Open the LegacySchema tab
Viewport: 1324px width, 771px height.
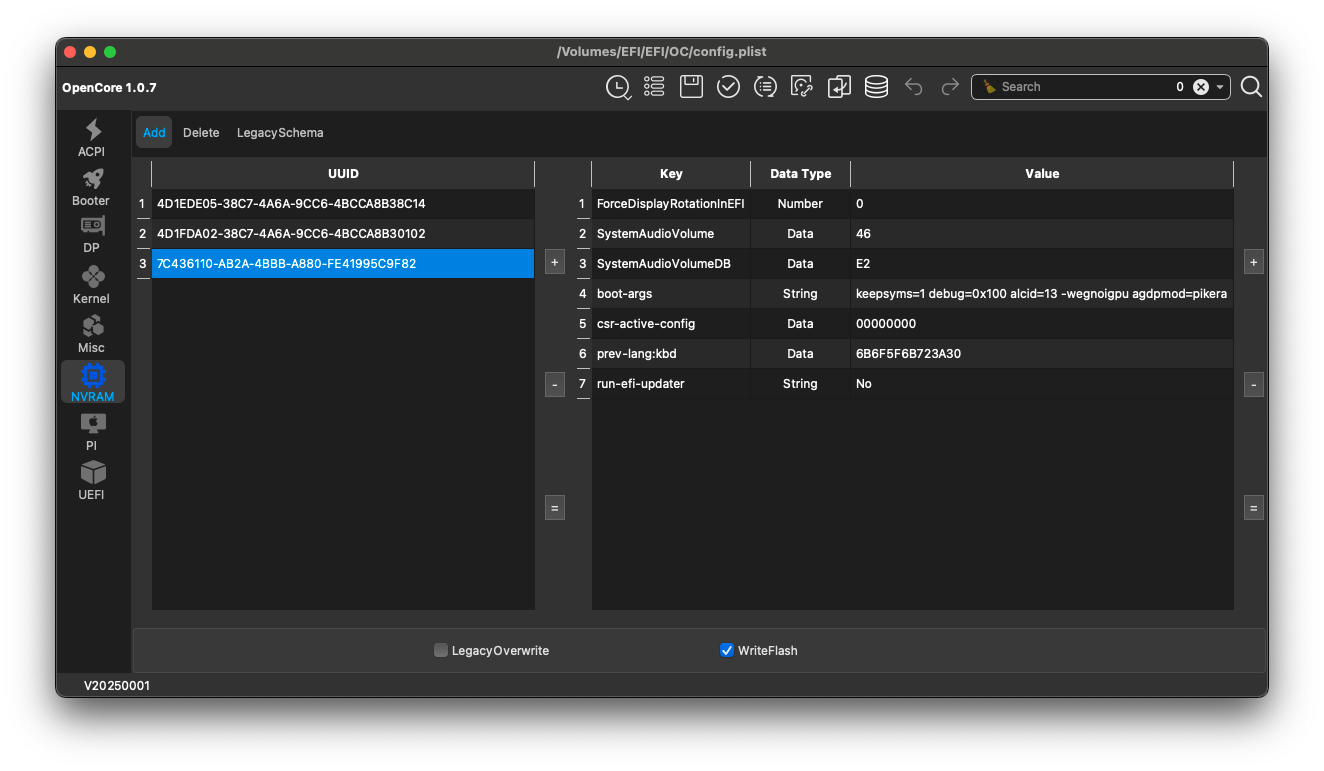(280, 133)
